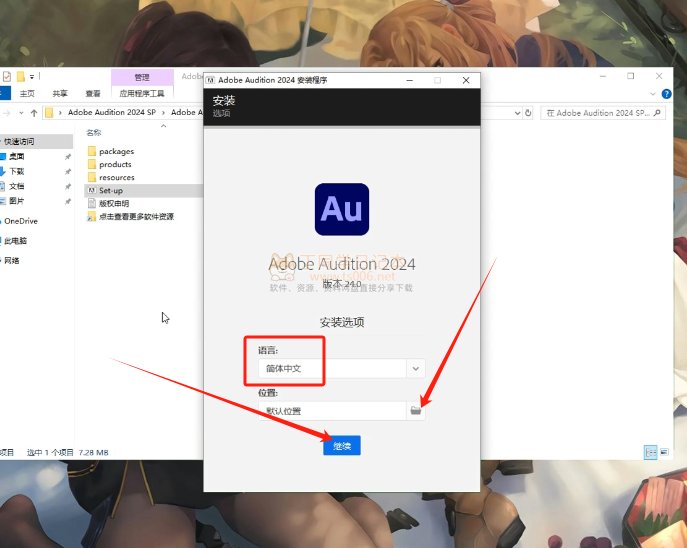Sort by the 名称 column header
The height and width of the screenshot is (548, 687).
[94, 132]
